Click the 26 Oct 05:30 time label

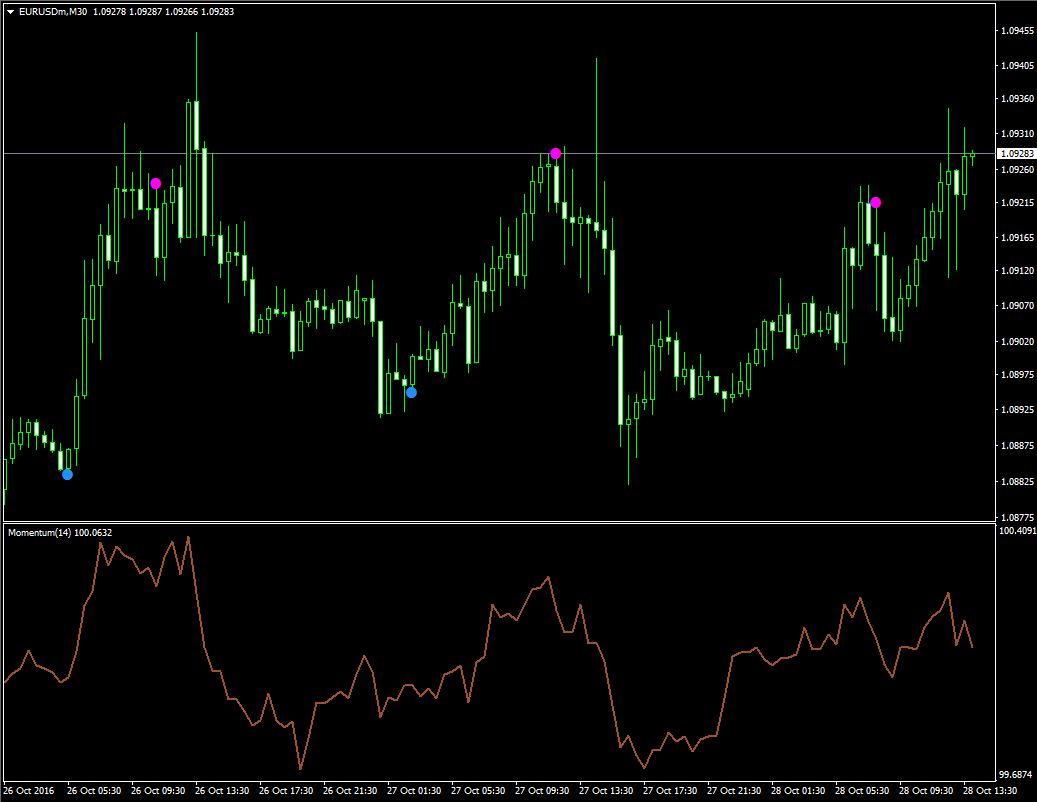94,791
